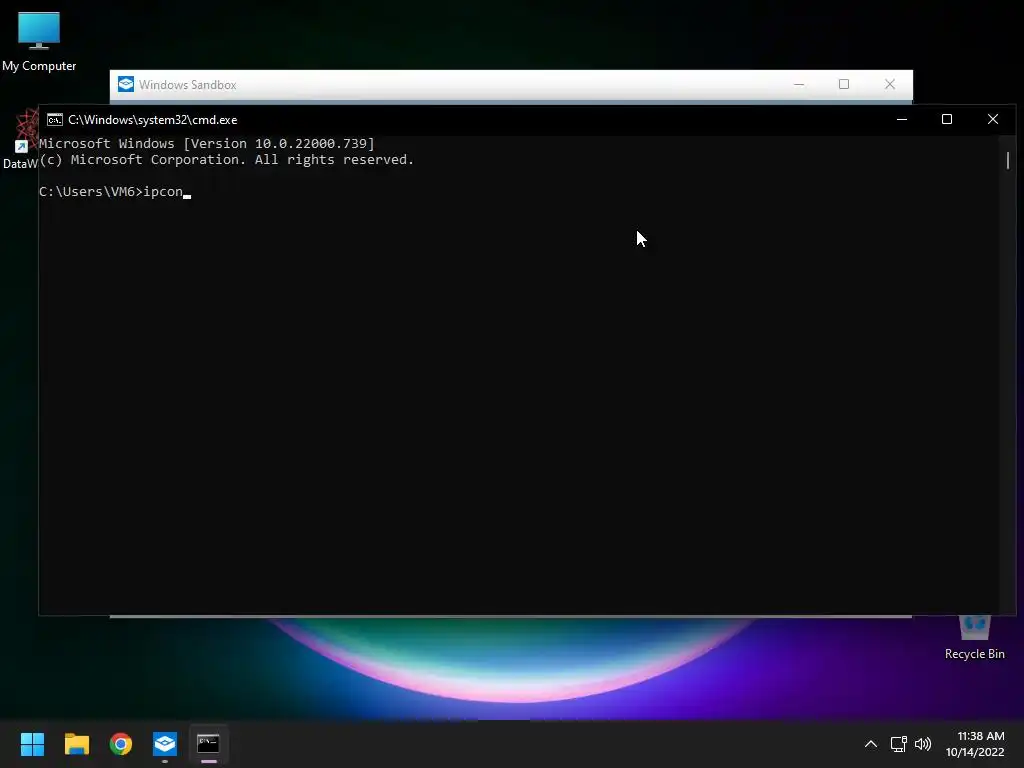Maximize the cmd.exe window
Image resolution: width=1024 pixels, height=768 pixels.
[x=947, y=120]
